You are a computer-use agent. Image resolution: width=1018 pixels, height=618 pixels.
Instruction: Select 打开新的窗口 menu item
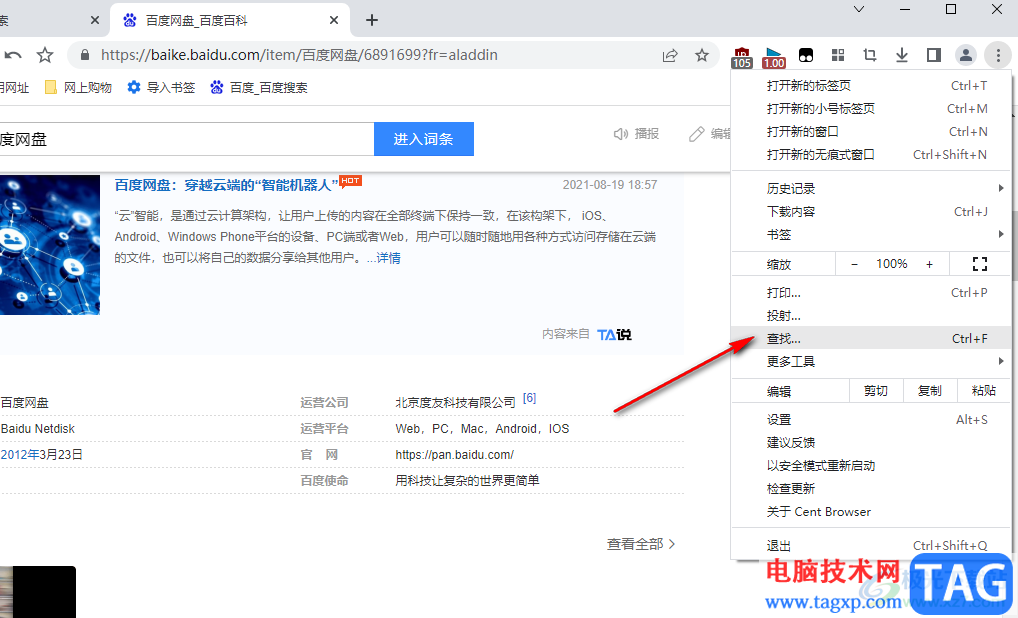click(x=871, y=132)
